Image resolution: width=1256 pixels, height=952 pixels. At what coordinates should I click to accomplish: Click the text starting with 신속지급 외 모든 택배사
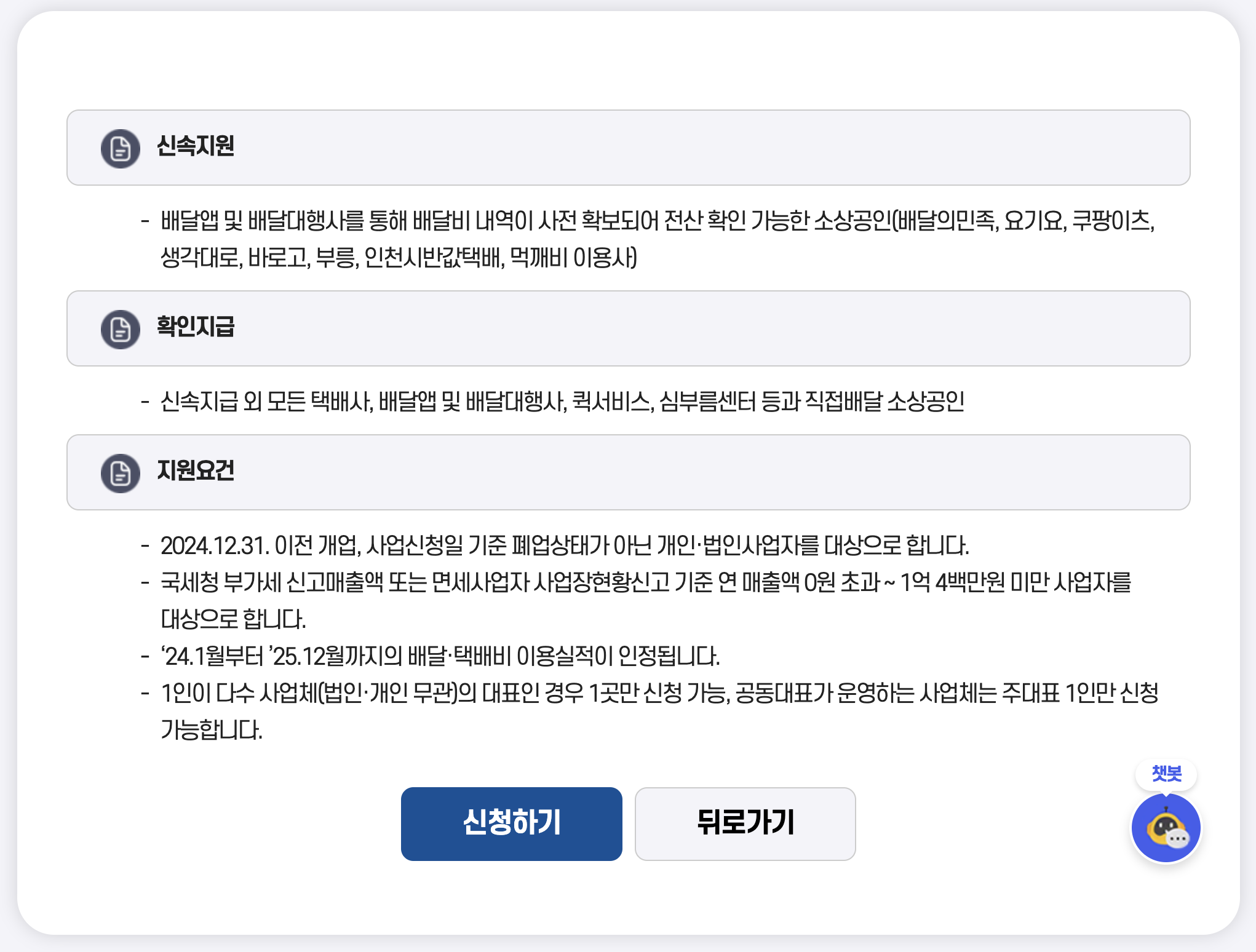[562, 402]
